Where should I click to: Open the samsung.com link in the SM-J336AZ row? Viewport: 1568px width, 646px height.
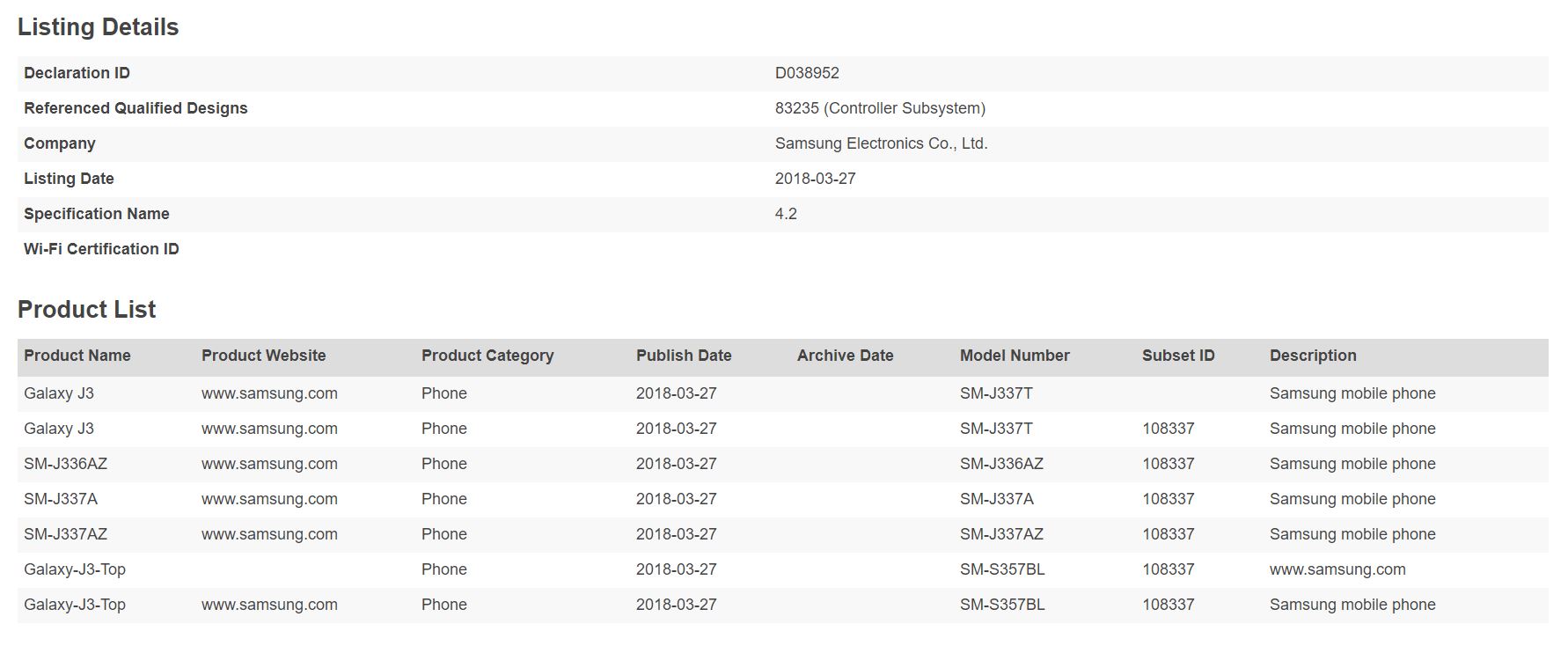[269, 464]
